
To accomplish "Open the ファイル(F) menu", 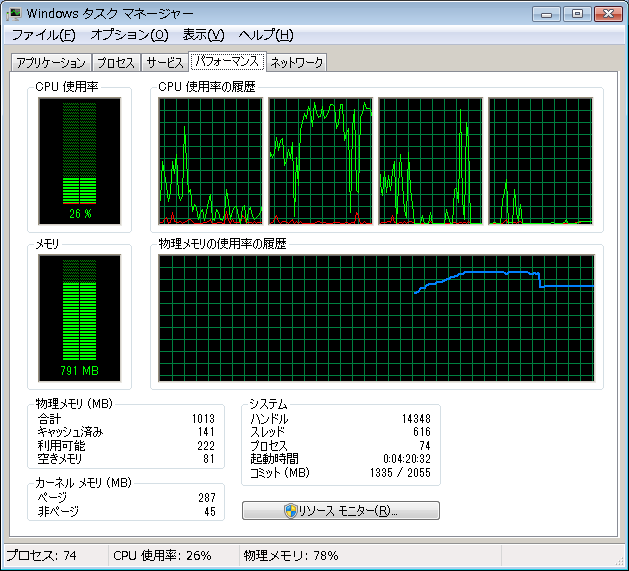I will (x=43, y=35).
